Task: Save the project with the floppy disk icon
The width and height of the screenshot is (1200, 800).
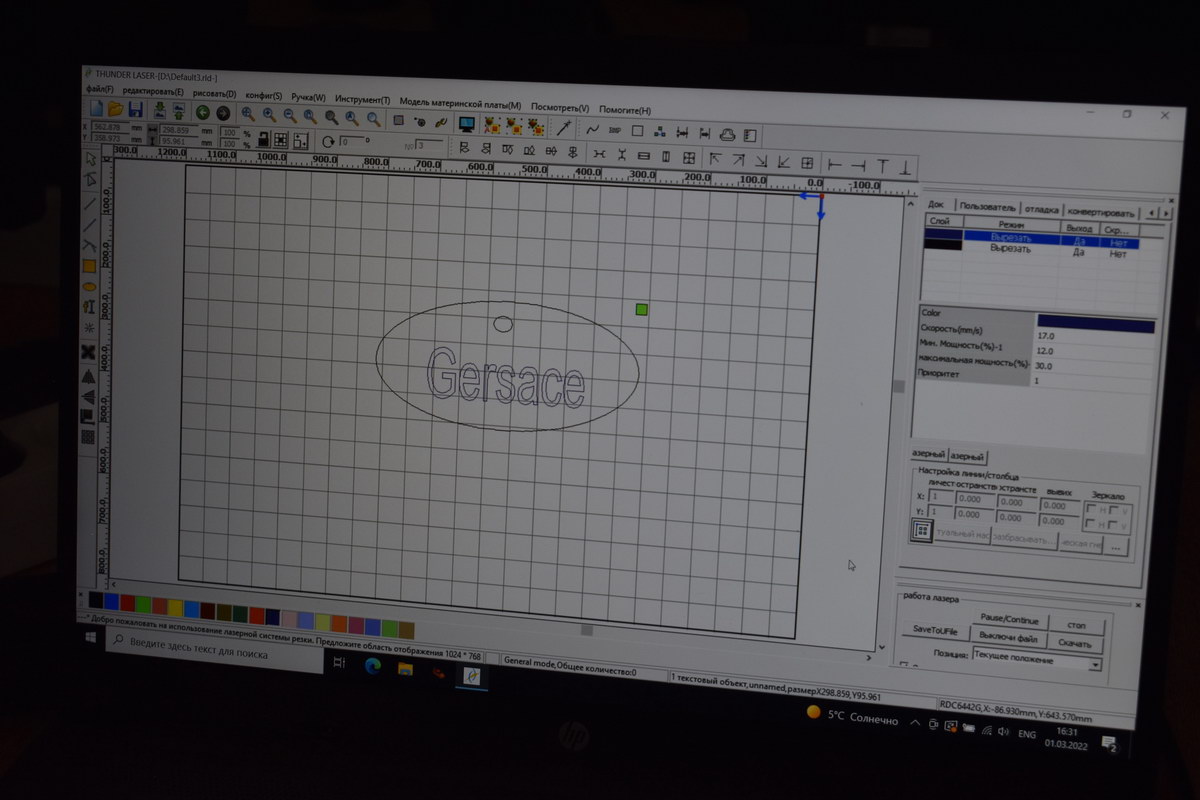Action: tap(134, 109)
